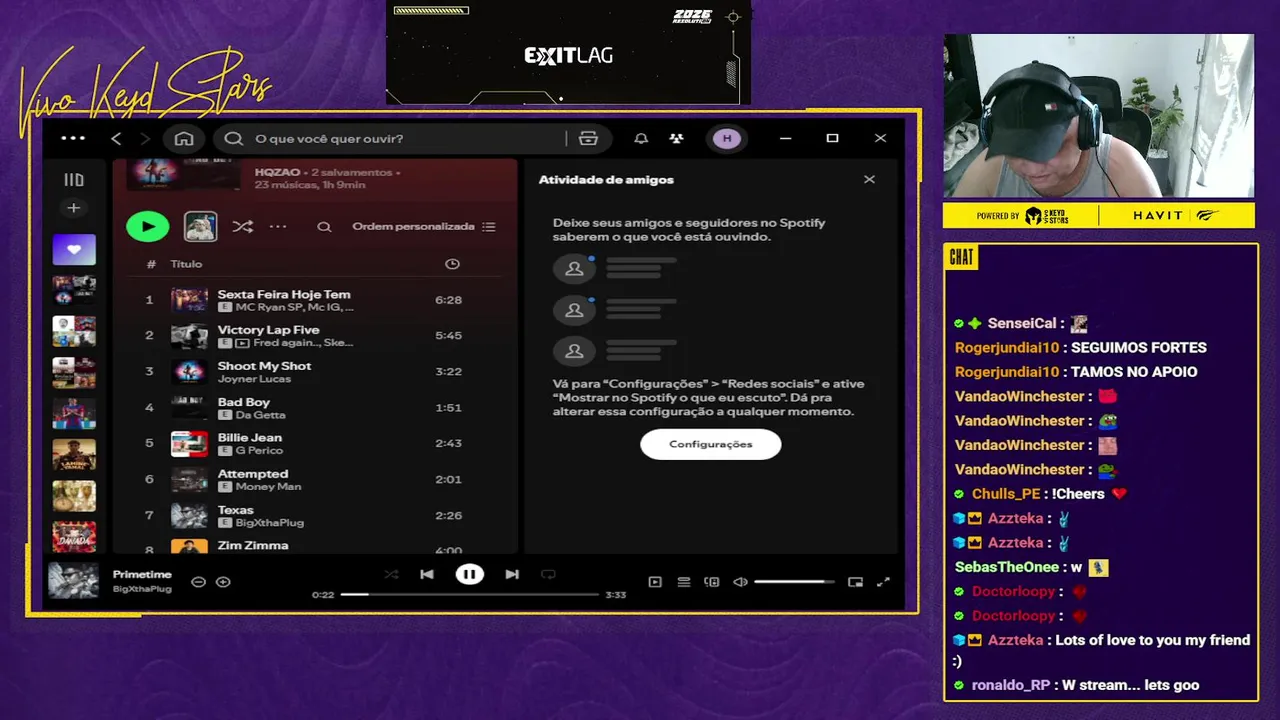Select track 'Victory Lap Five'

[316, 336]
